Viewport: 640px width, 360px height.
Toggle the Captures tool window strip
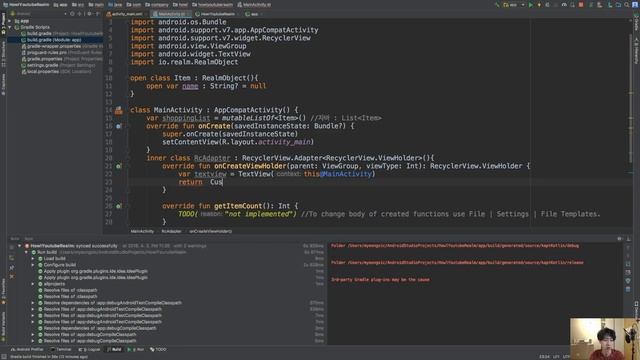(3, 85)
